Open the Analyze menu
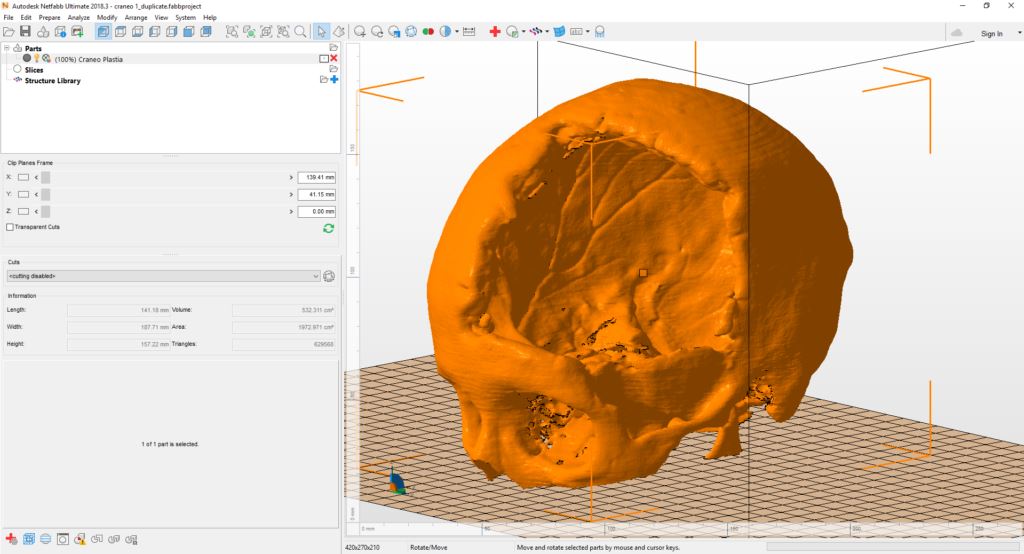1024x554 pixels. 79,18
